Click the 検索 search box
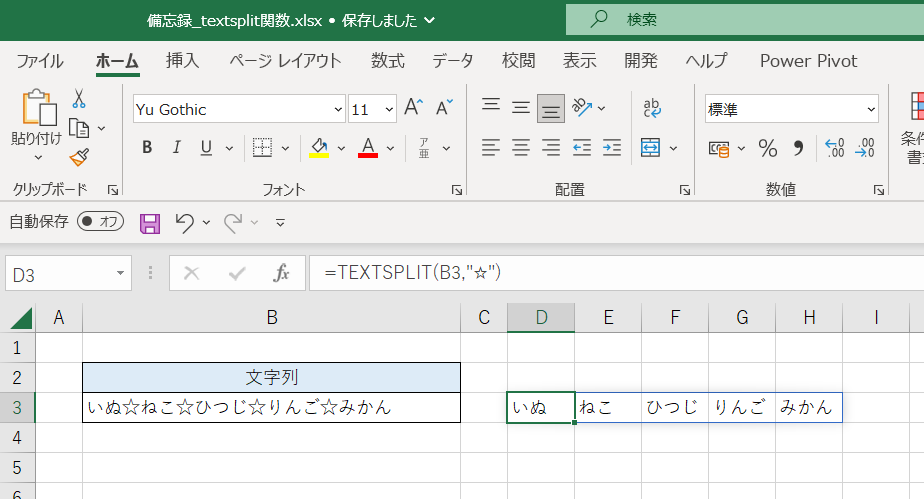The height and width of the screenshot is (499, 924). point(745,19)
